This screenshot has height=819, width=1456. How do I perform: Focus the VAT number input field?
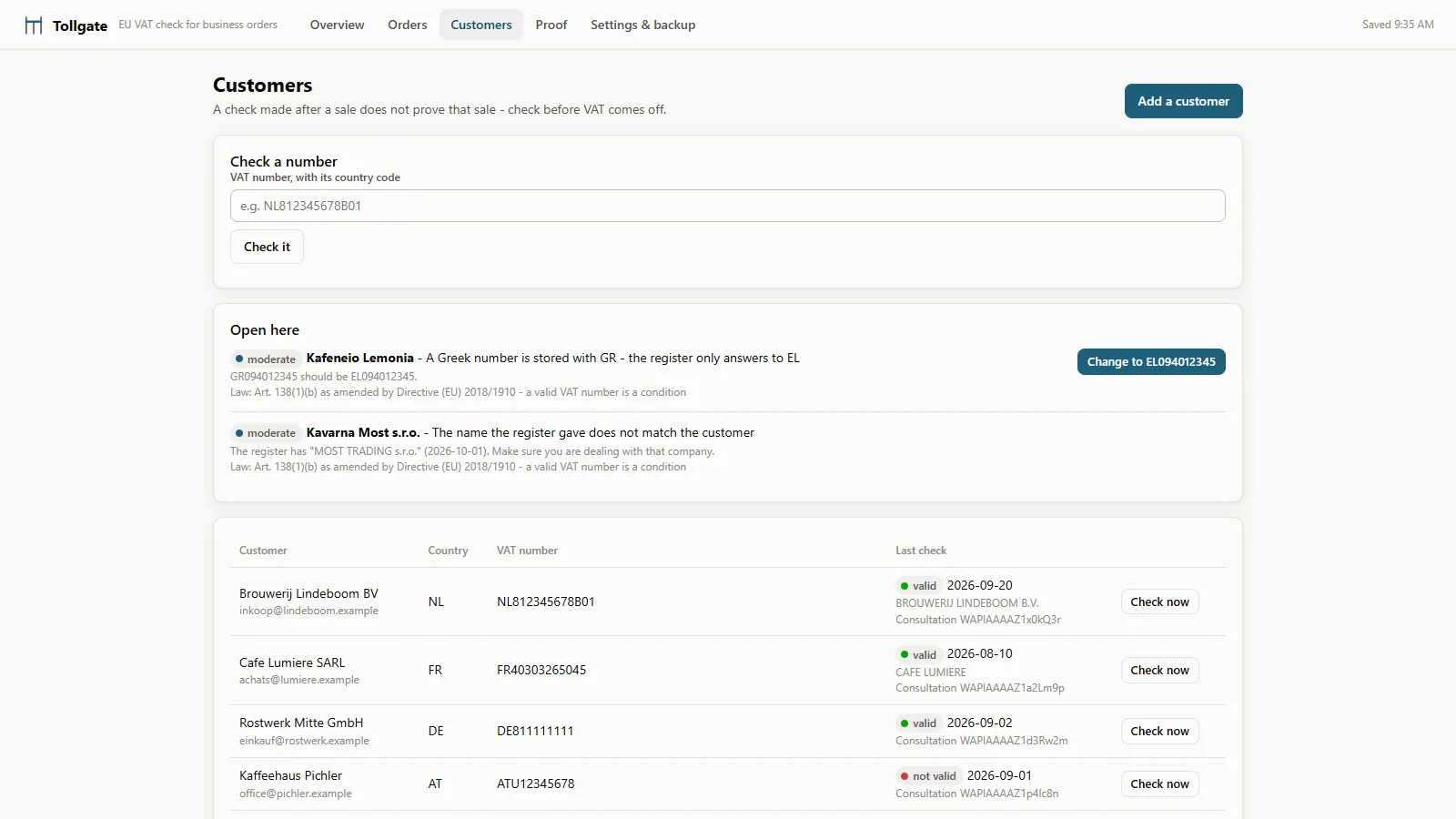(728, 206)
